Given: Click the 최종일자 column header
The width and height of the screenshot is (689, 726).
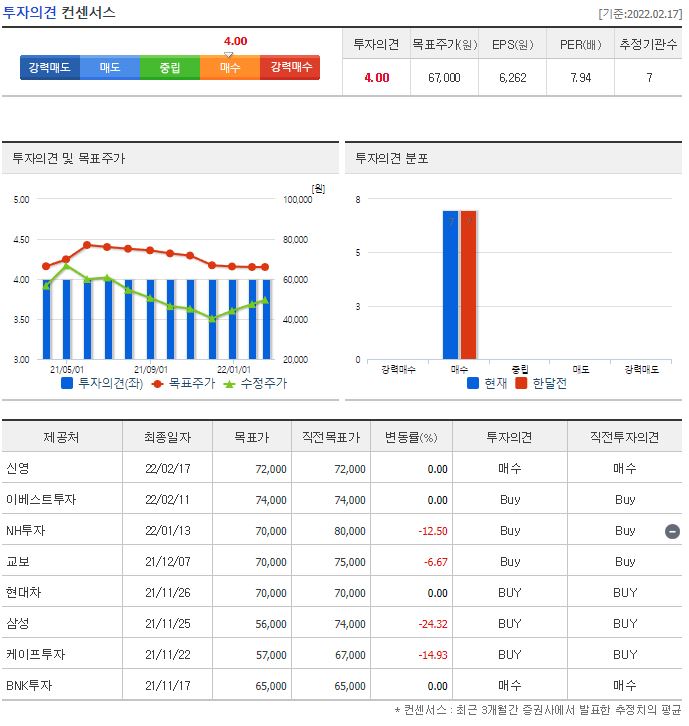Looking at the screenshot, I should 167,437.
